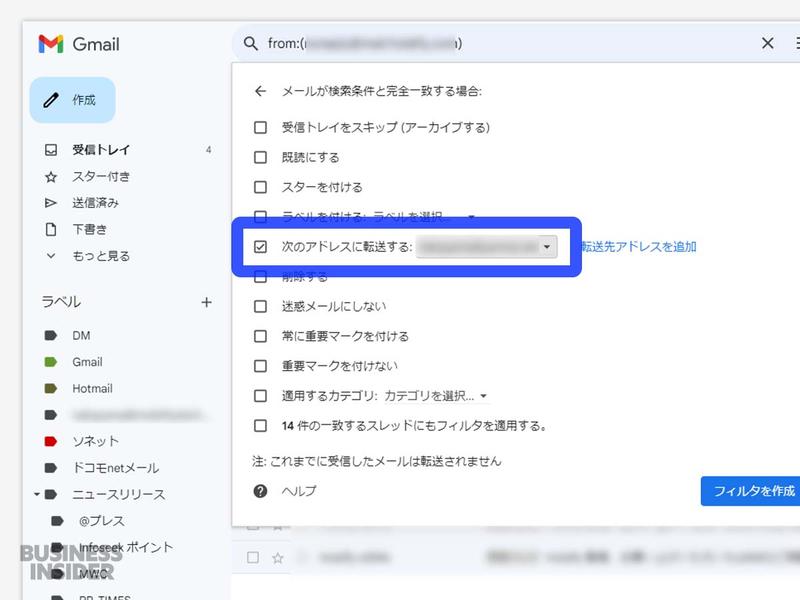Check the 既読にする option

coord(260,157)
